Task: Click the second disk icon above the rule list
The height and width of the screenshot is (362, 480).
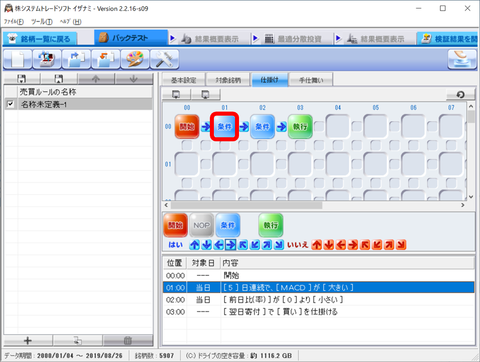Action: 59,79
